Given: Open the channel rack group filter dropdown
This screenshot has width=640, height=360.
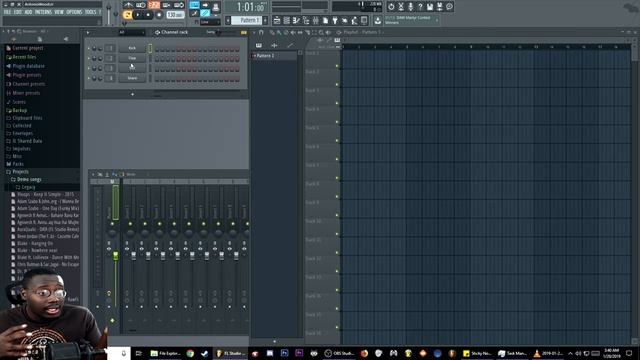Looking at the screenshot, I should 131,32.
